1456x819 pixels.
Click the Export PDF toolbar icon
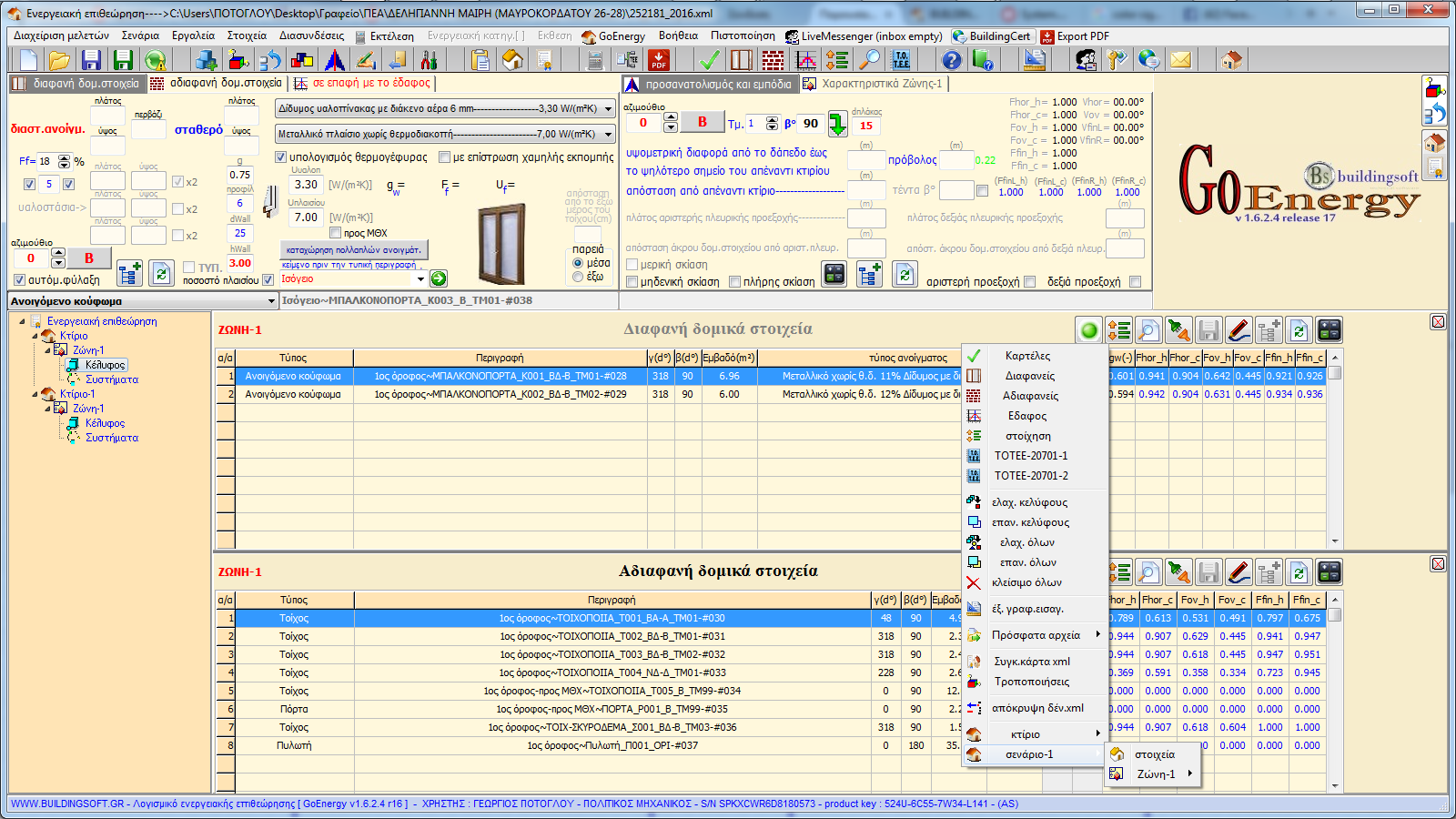pos(659,60)
